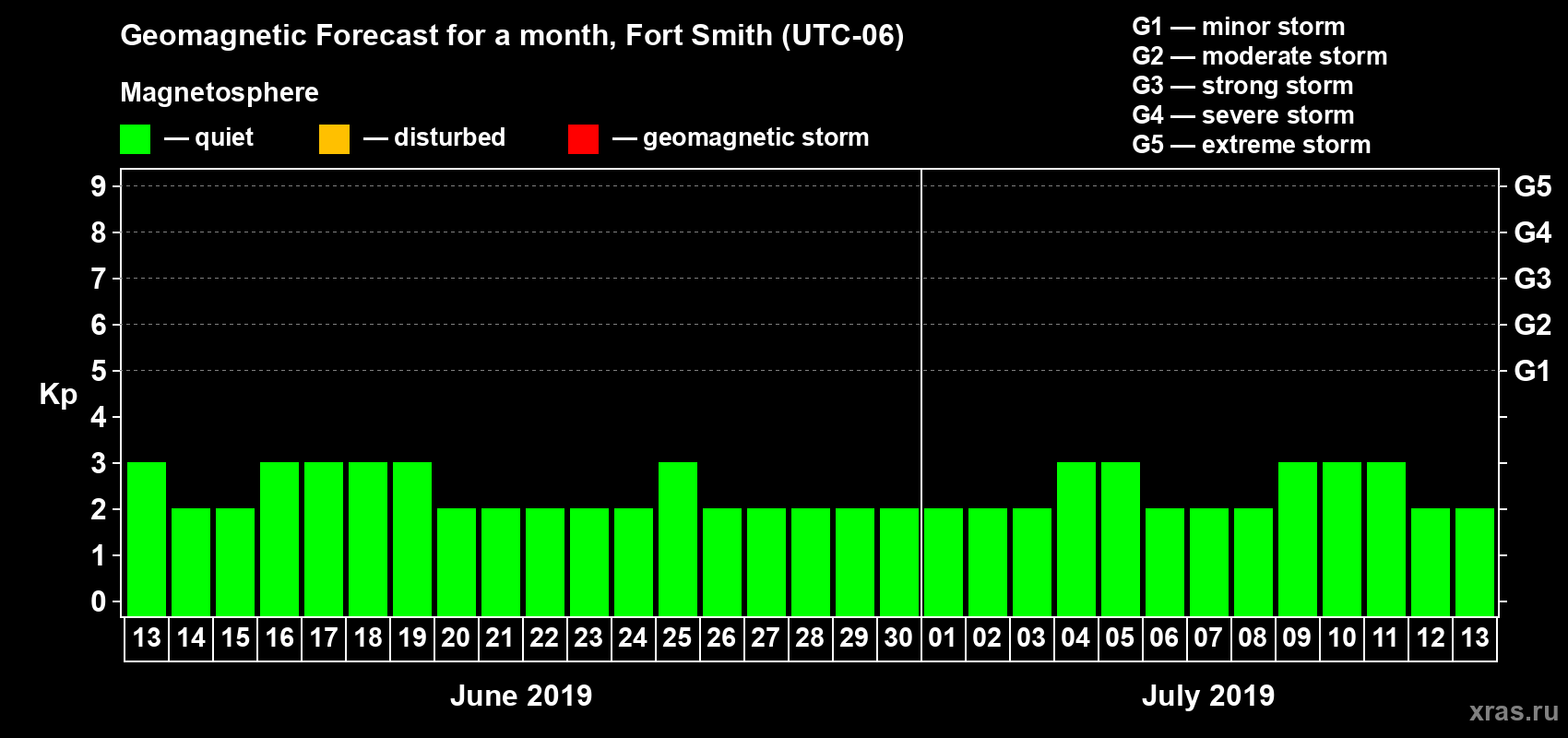The image size is (1568, 738).
Task: Select the bar for July 09
Action: click(x=1298, y=539)
